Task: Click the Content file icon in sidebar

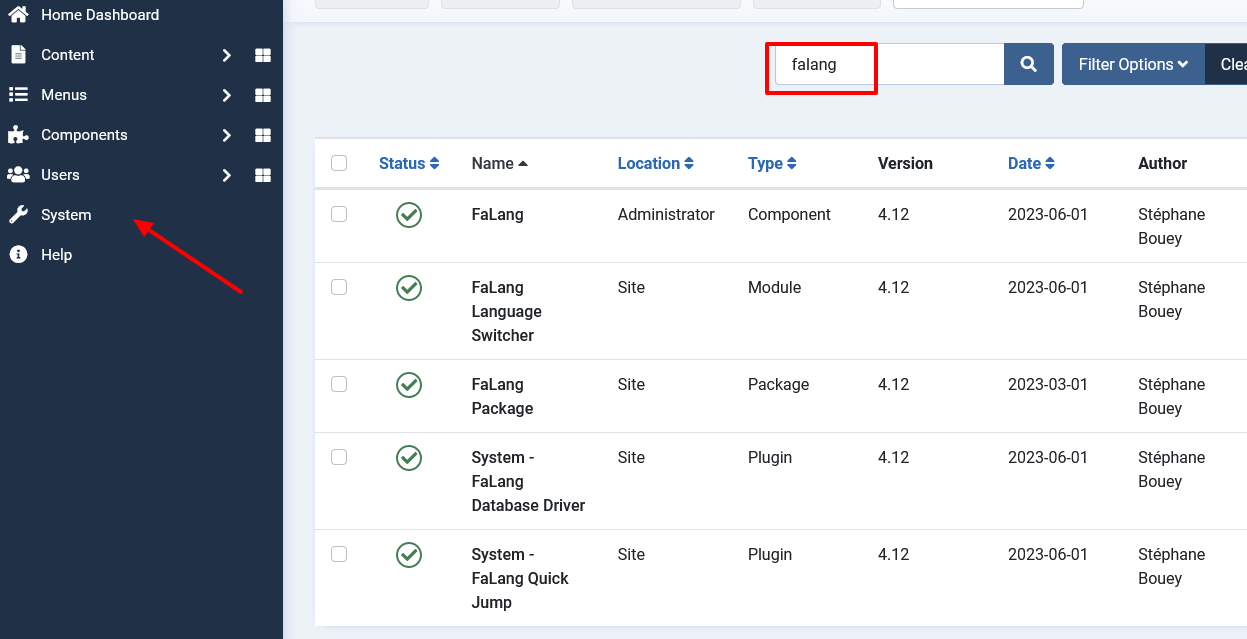Action: pyautogui.click(x=18, y=55)
